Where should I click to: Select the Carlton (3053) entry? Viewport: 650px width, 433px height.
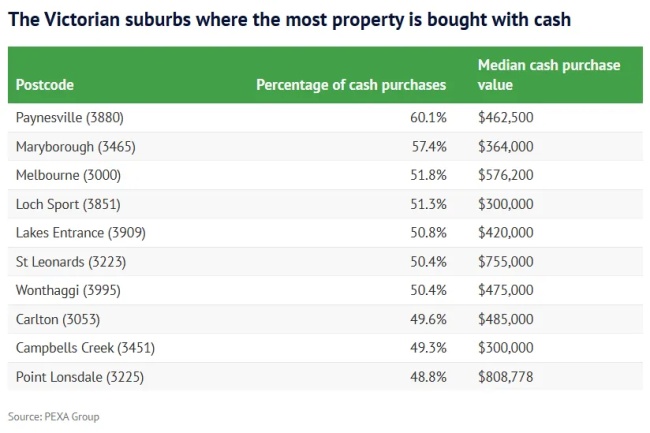(58, 320)
